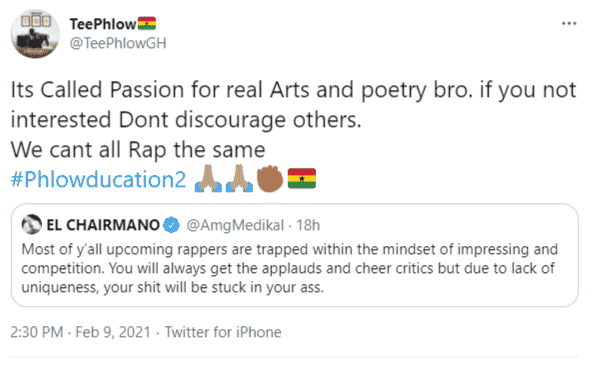Open the @TeePhlowGH handle
The height and width of the screenshot is (373, 592).
point(118,43)
